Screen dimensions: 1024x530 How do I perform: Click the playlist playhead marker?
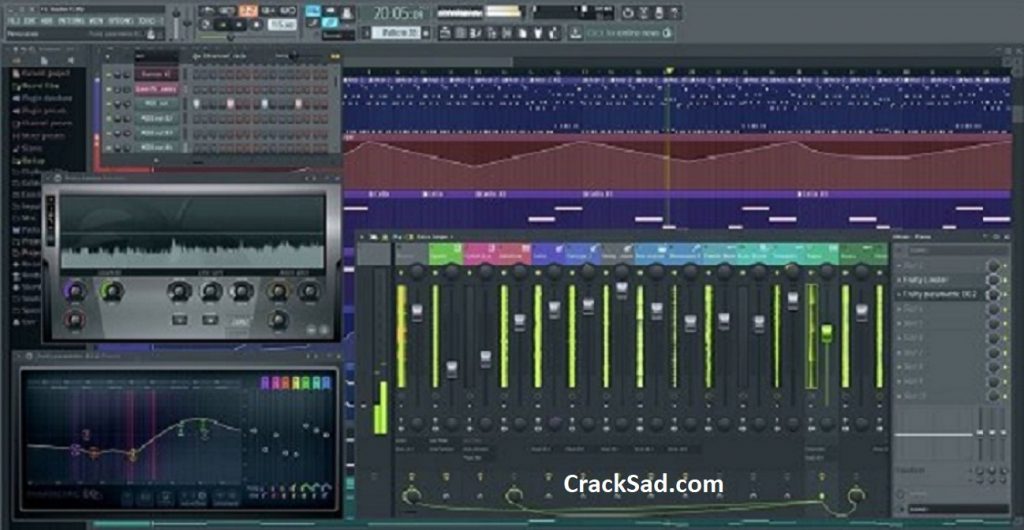[x=668, y=70]
